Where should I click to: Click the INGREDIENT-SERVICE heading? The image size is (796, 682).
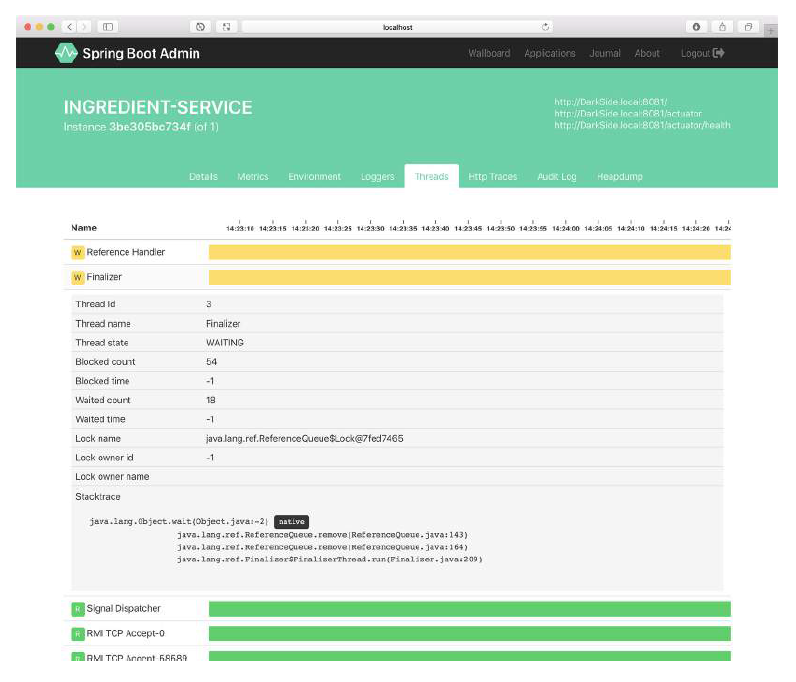[158, 107]
